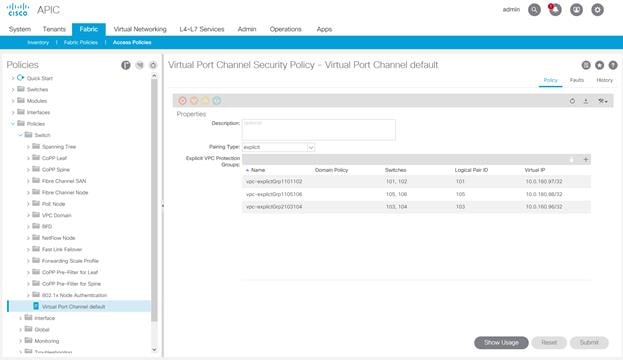Select the NetFlow Node tree item
This screenshot has width=623, height=360.
[58, 238]
